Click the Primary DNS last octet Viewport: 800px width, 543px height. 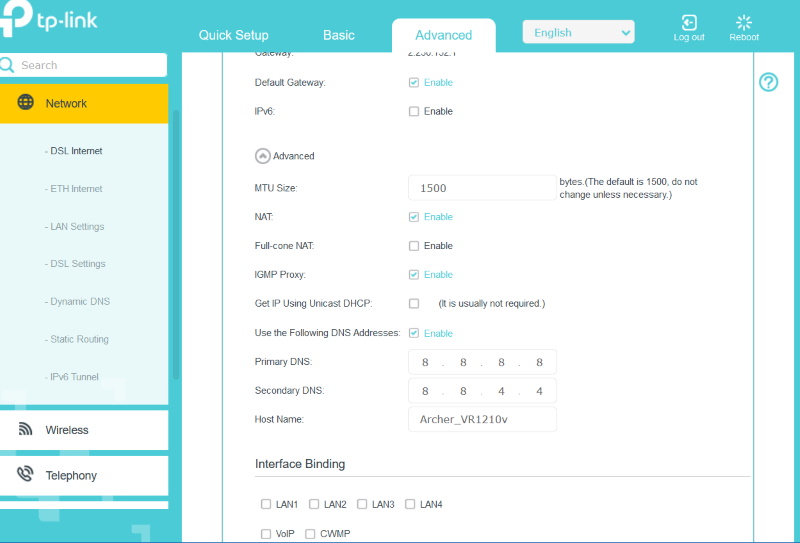coord(539,362)
